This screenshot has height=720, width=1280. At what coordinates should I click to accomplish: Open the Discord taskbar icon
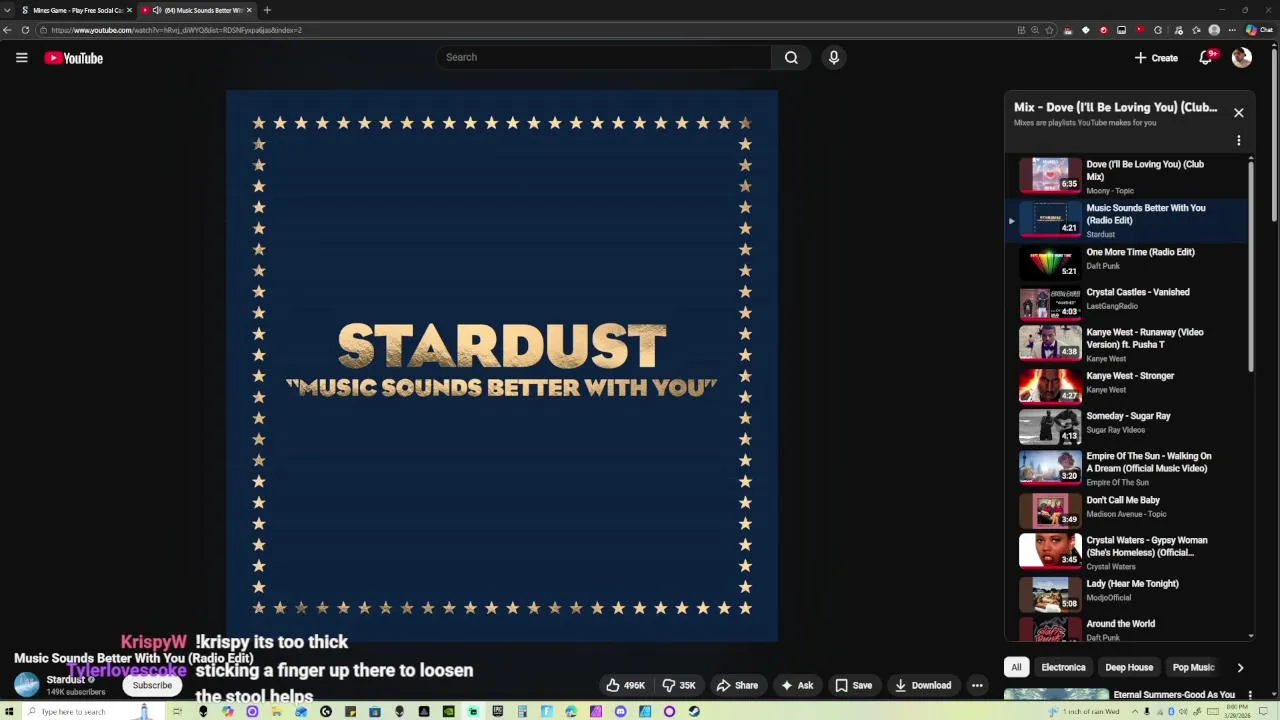click(x=620, y=712)
